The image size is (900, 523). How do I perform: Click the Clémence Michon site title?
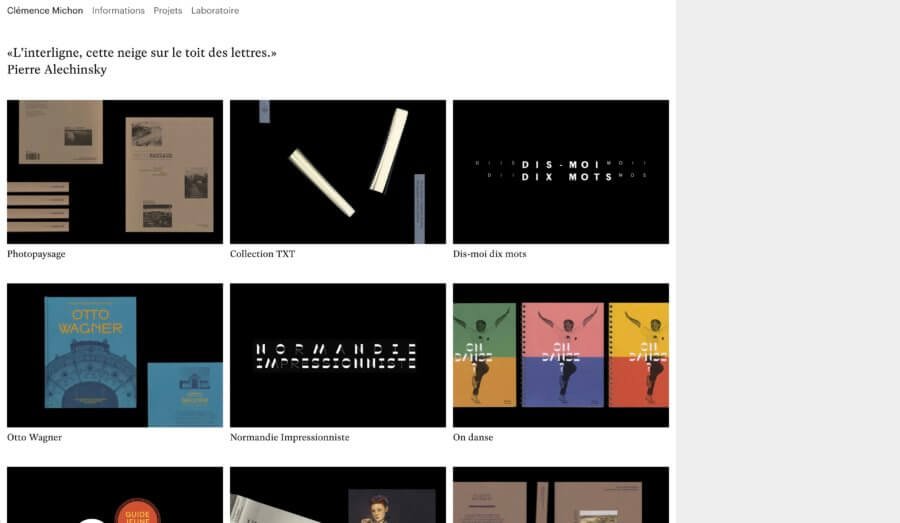[x=45, y=10]
